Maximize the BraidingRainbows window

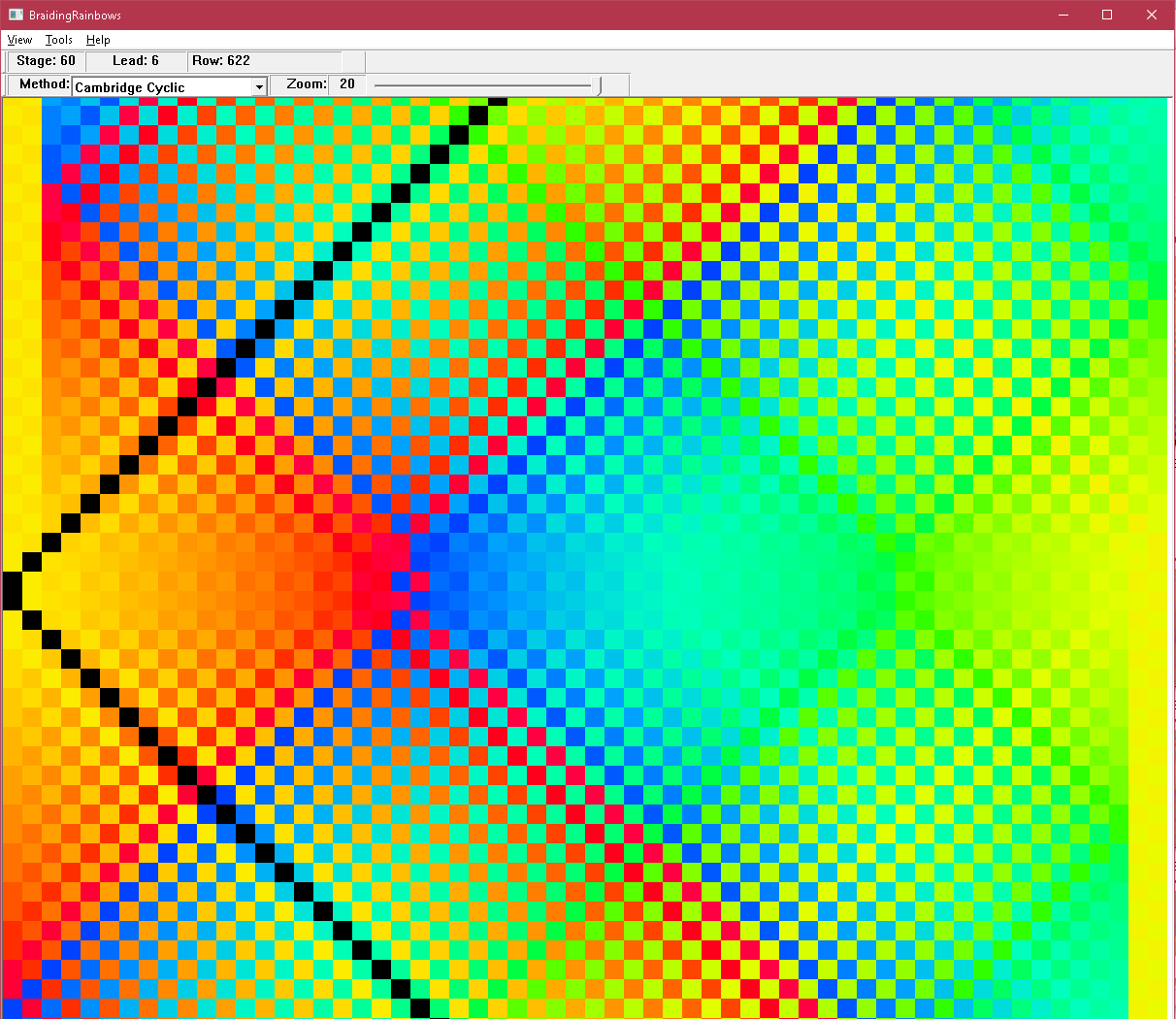(1107, 15)
